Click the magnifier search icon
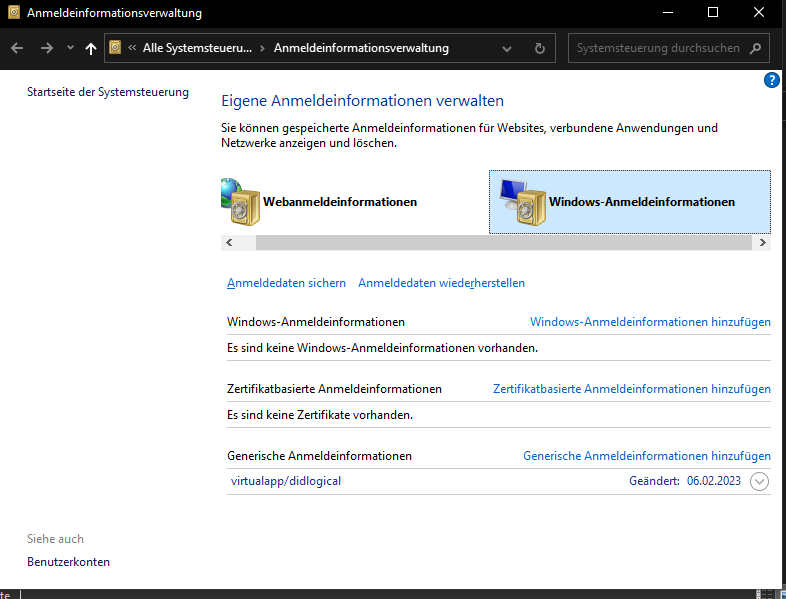 pyautogui.click(x=755, y=48)
